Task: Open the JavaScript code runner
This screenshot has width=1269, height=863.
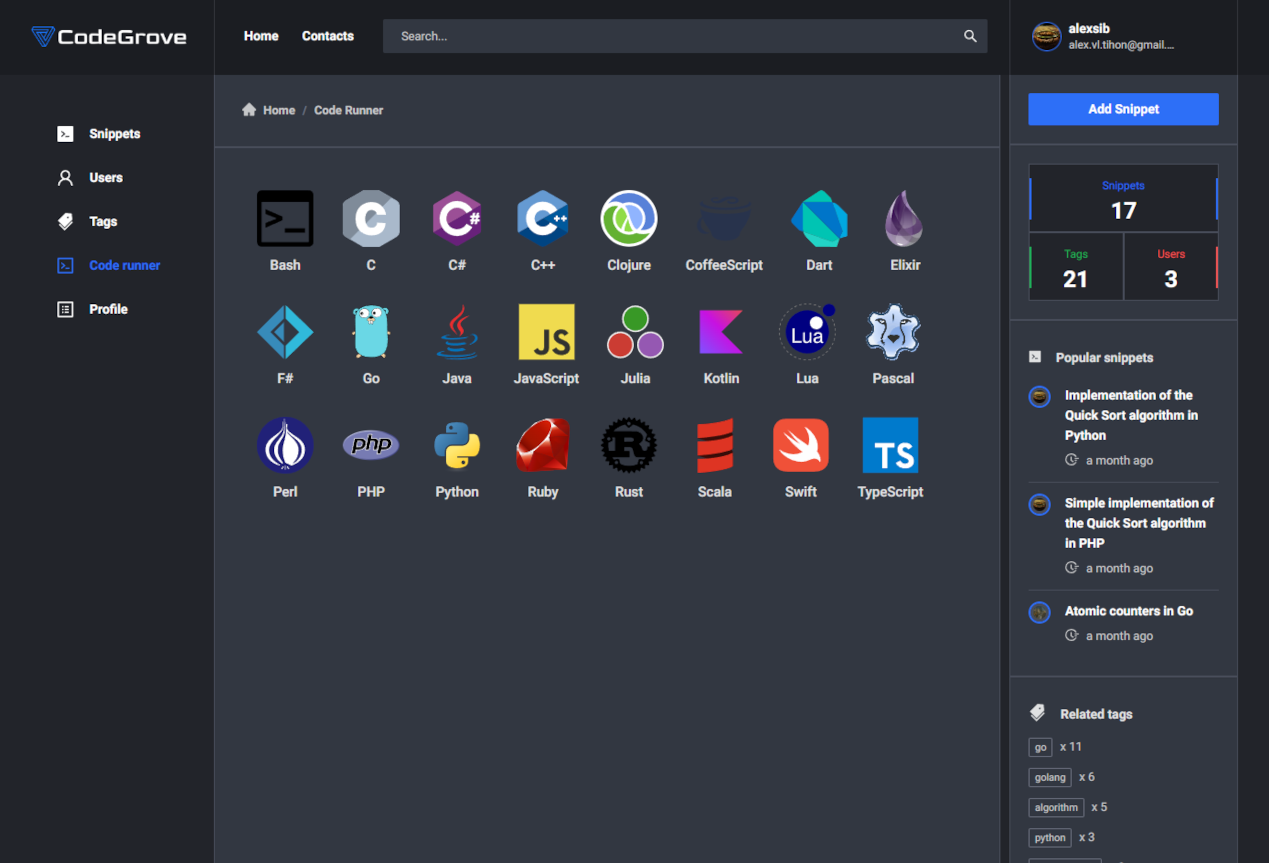Action: [546, 332]
